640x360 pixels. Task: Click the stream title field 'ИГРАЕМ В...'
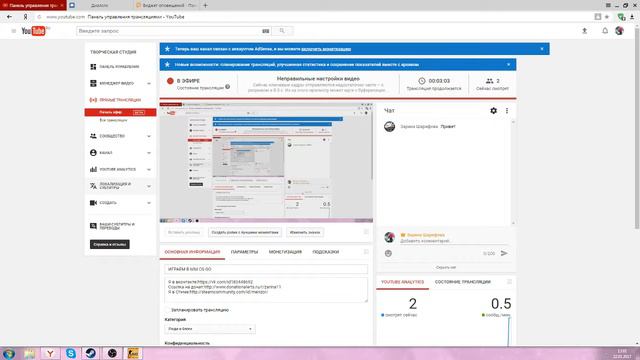[266, 269]
